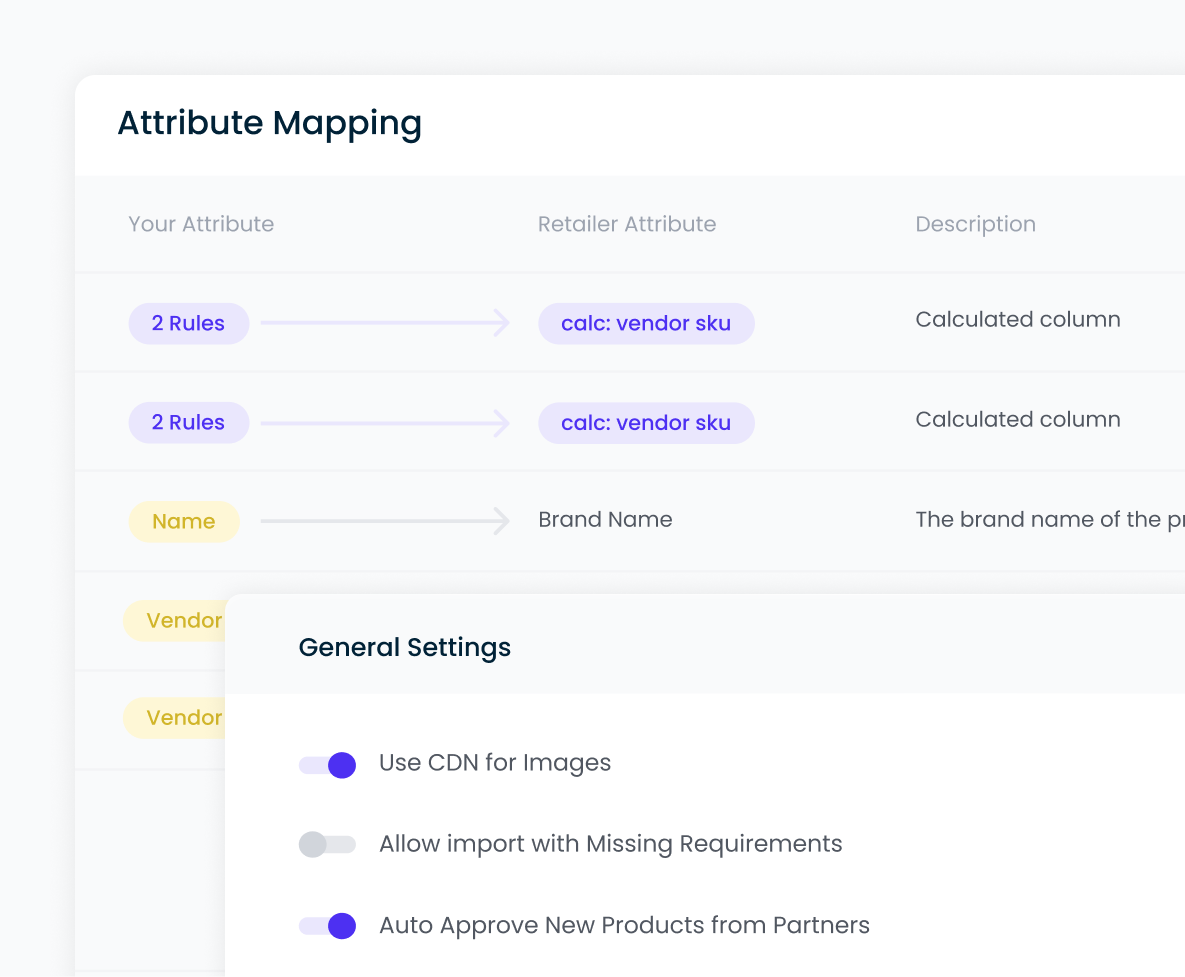Click the yellow Name attribute tag
The width and height of the screenshot is (1185, 977).
[184, 522]
